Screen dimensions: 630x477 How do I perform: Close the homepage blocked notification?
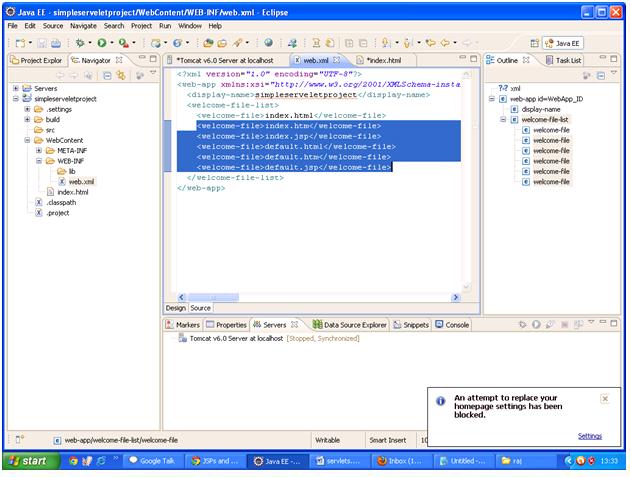coord(604,399)
